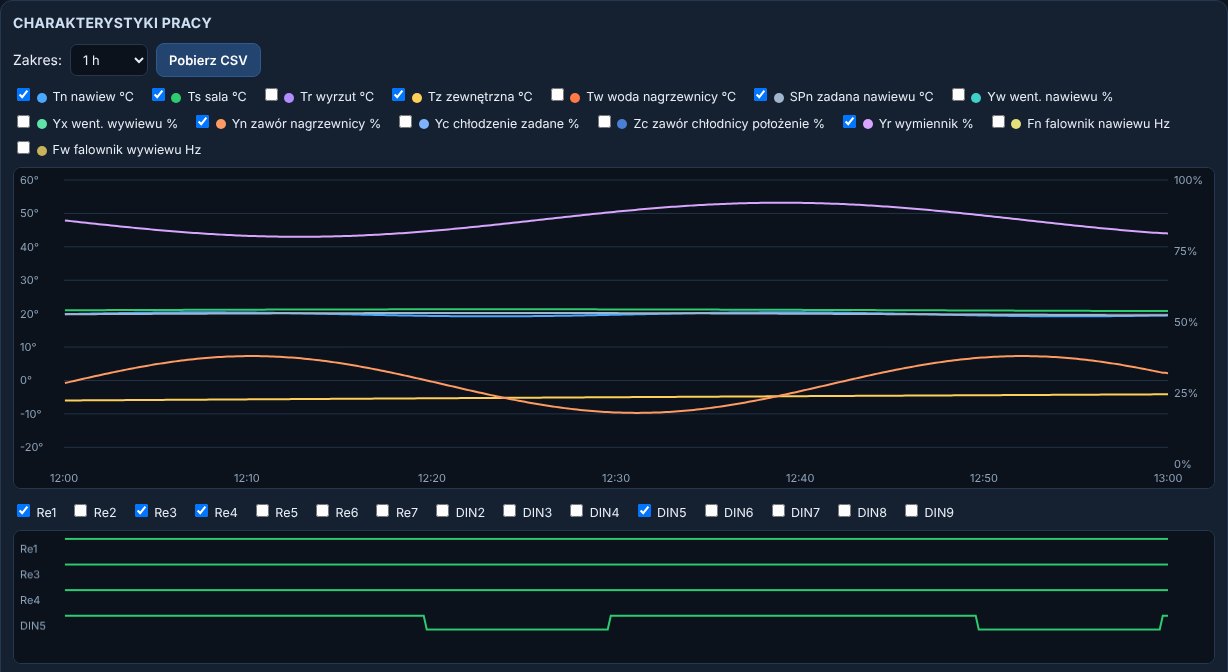Click the 13:00 time axis label

(1168, 478)
